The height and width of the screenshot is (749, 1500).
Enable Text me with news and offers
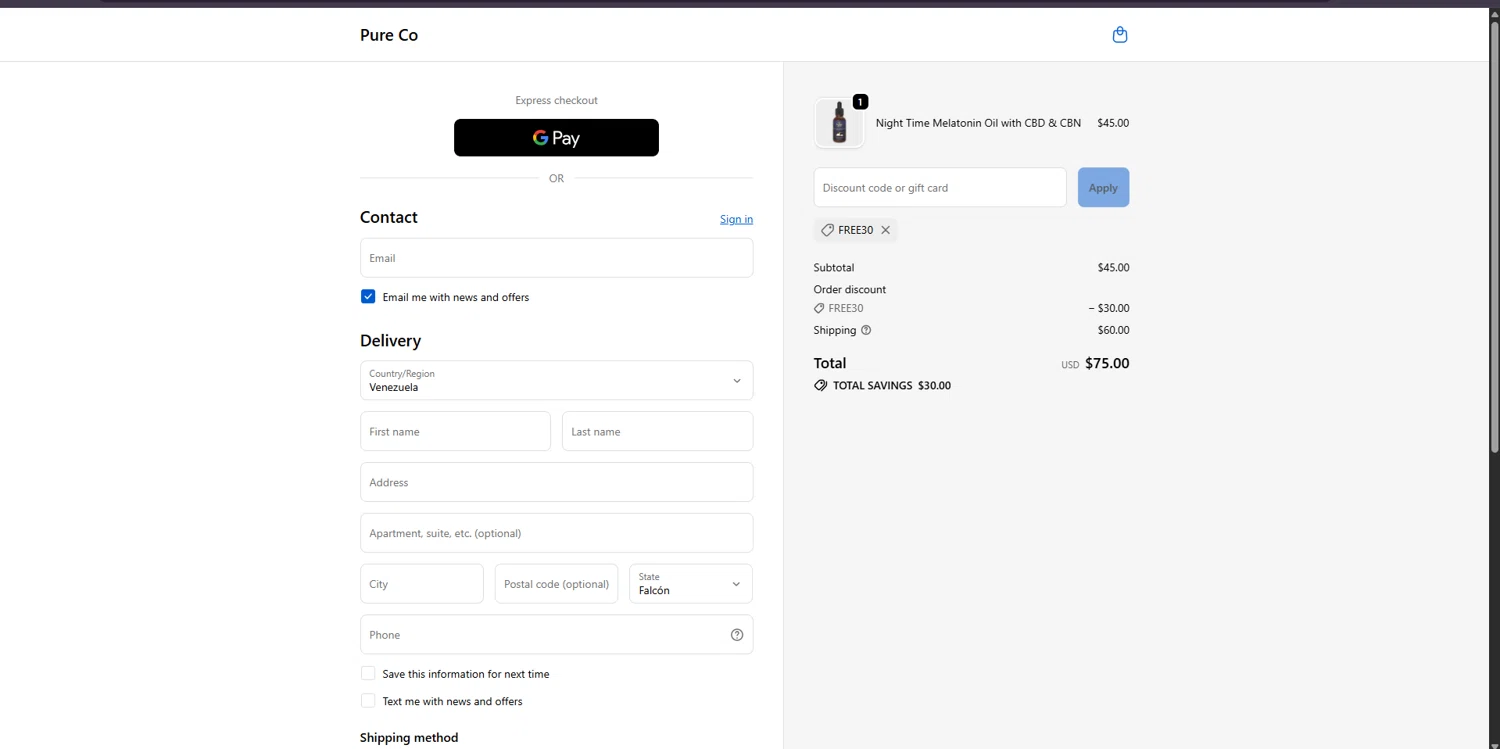368,701
